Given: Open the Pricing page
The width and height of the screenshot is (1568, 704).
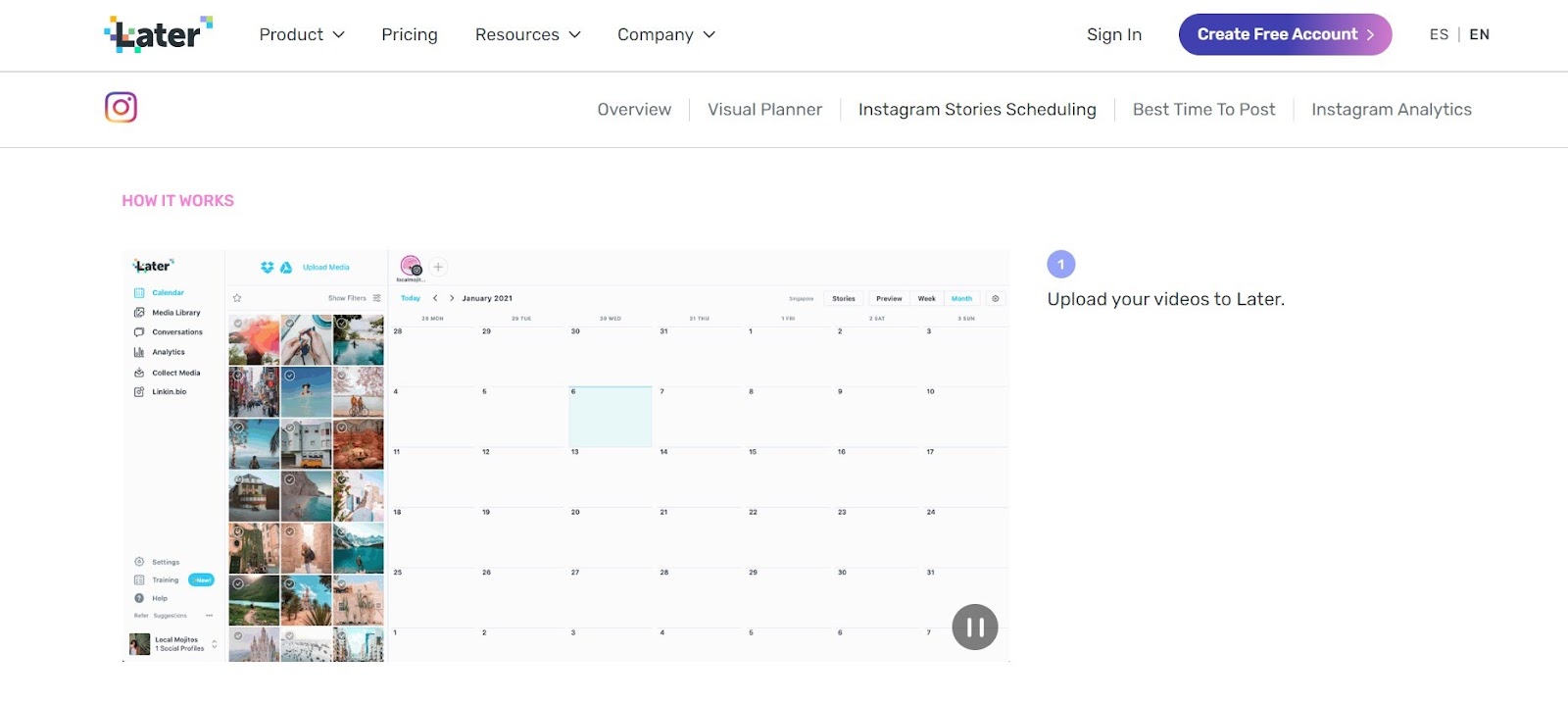Looking at the screenshot, I should click(x=410, y=34).
